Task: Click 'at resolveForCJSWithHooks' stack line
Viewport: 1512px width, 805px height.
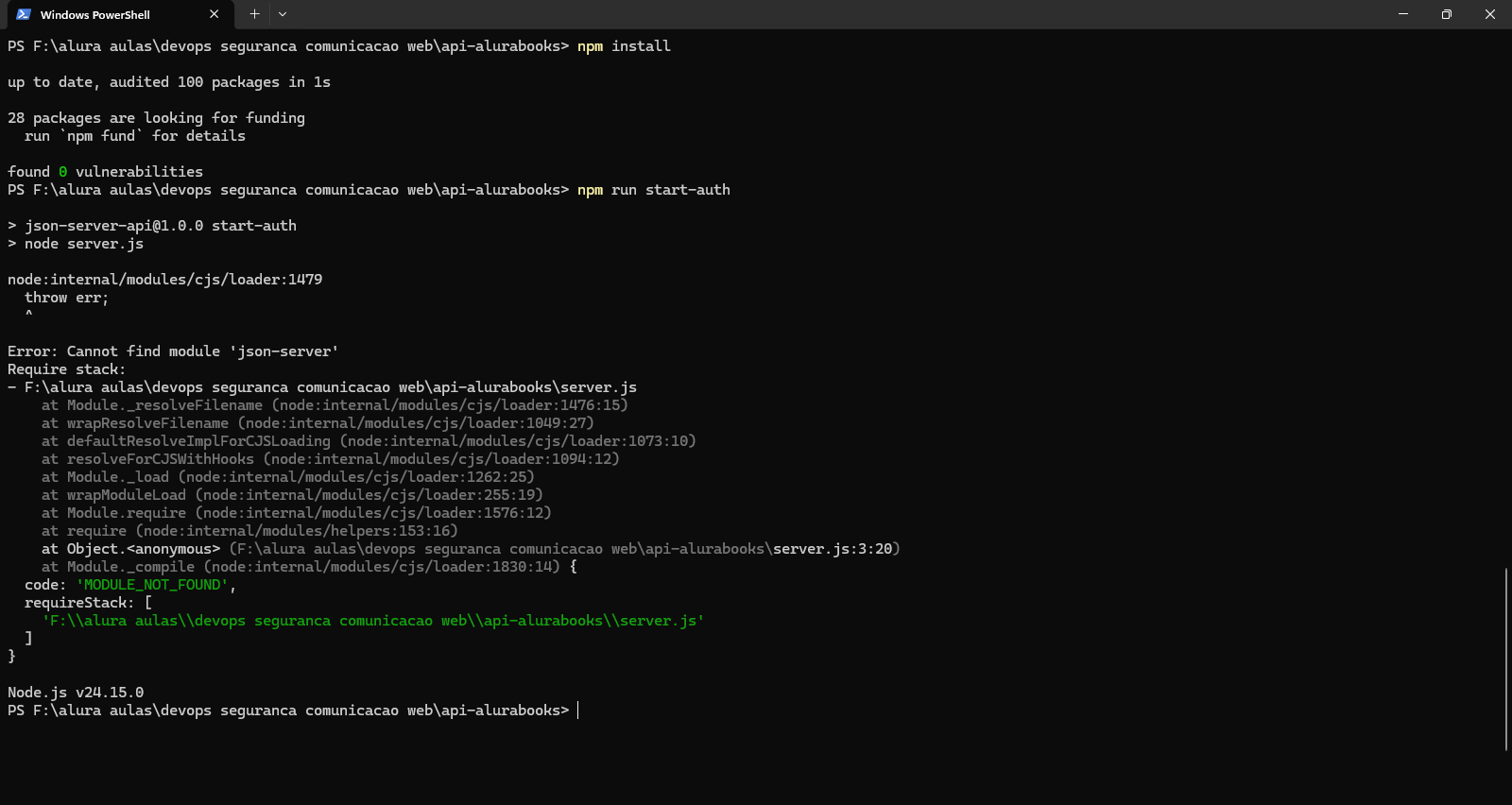Action: 331,459
